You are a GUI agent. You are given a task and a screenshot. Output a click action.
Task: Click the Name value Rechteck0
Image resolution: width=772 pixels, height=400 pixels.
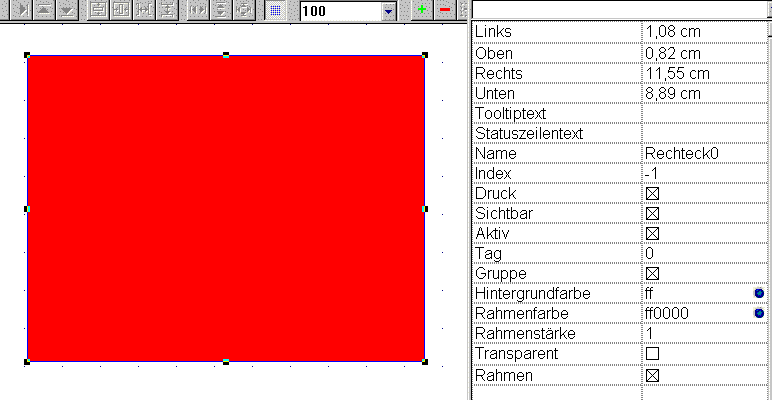click(682, 153)
